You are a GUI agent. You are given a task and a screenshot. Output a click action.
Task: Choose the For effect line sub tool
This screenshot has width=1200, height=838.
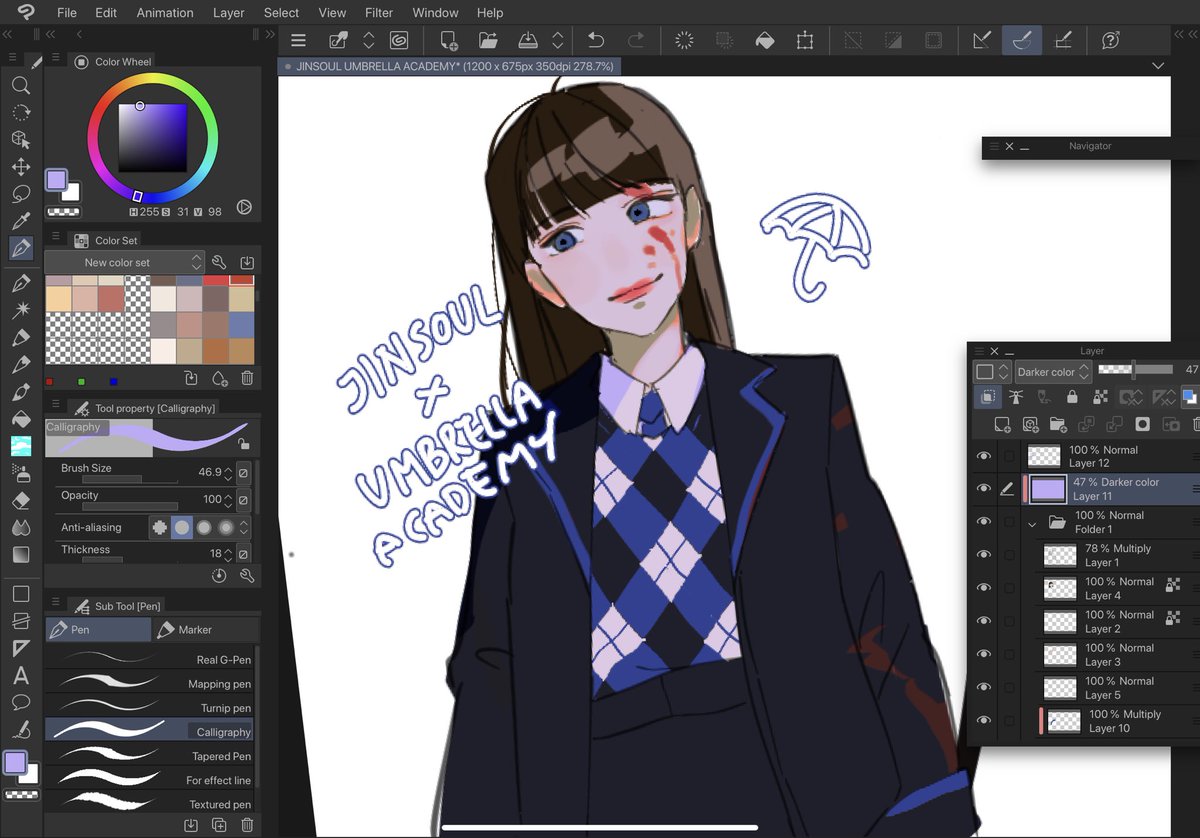point(149,779)
